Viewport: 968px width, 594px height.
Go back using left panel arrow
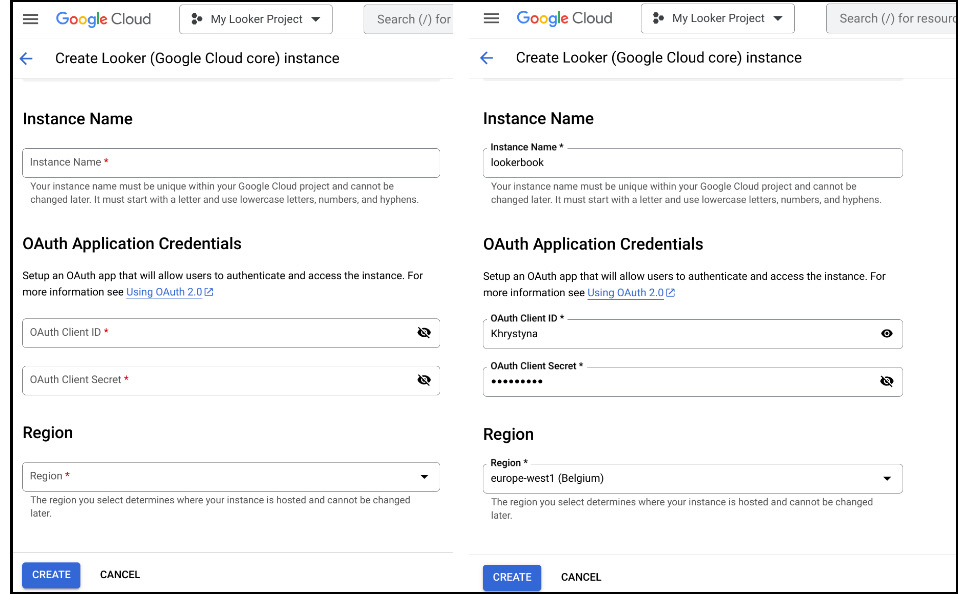pyautogui.click(x=26, y=59)
